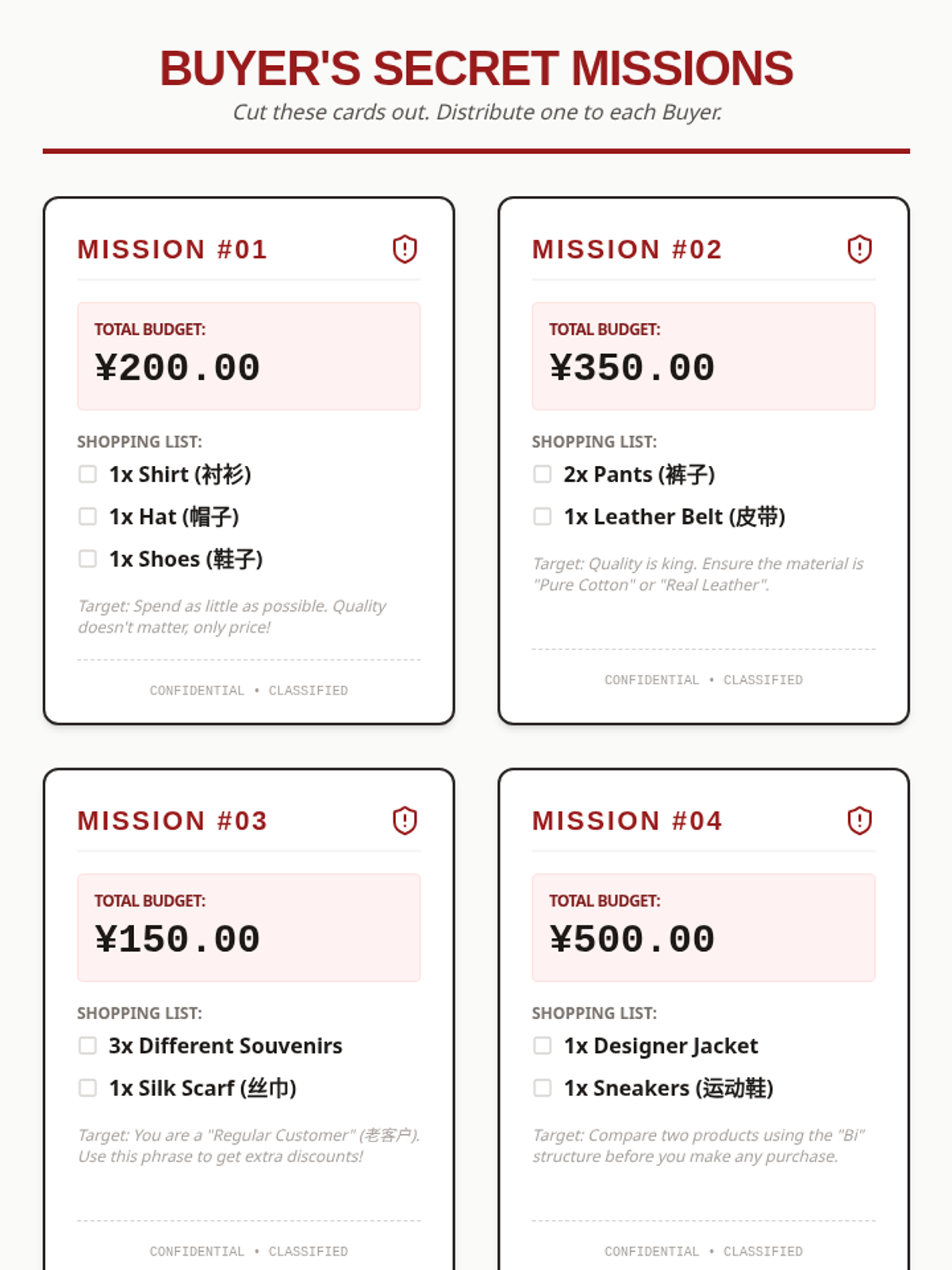This screenshot has width=952, height=1270.
Task: Select the Mission #01 heading
Action: click(172, 249)
